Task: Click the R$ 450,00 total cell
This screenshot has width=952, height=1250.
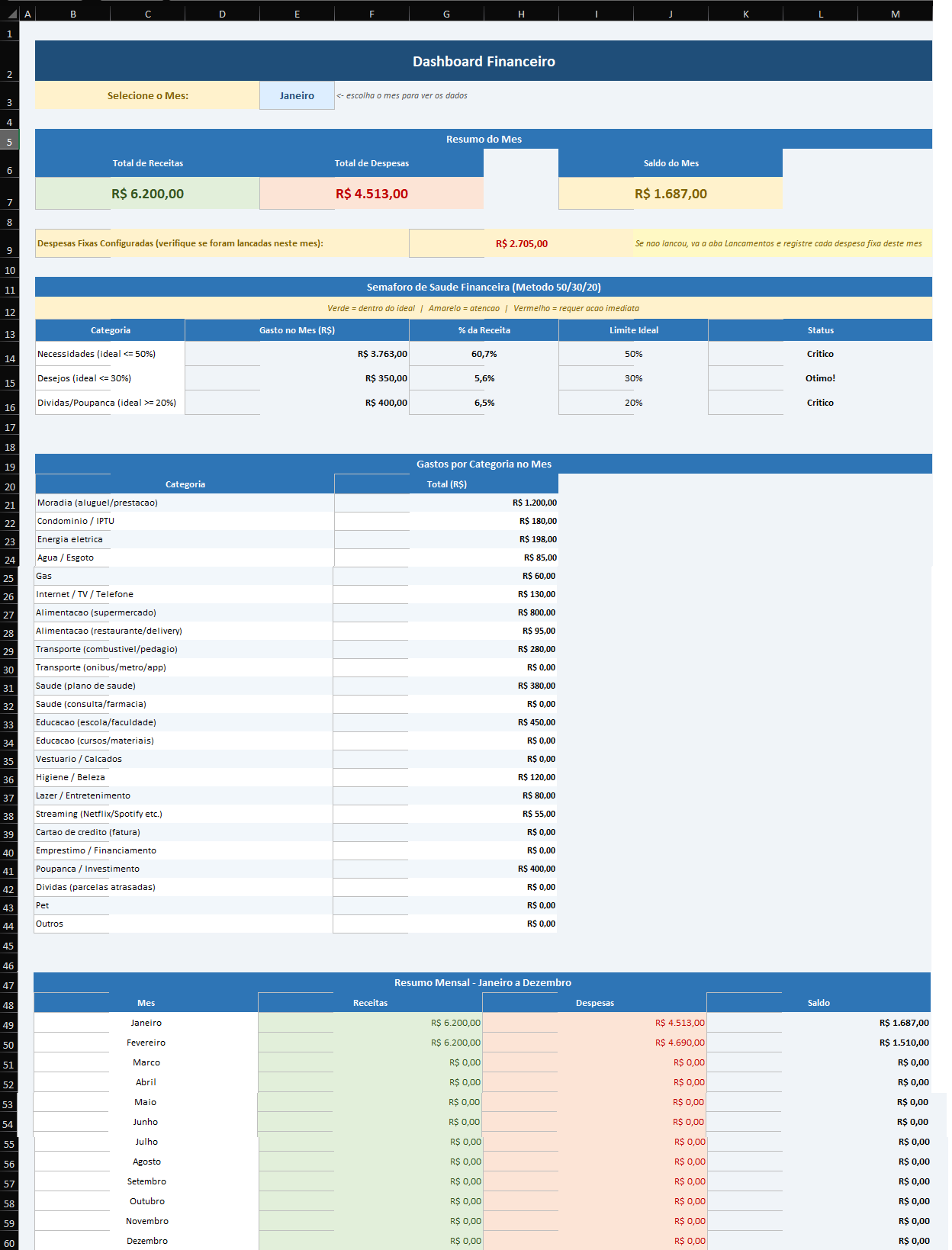Action: pos(445,722)
